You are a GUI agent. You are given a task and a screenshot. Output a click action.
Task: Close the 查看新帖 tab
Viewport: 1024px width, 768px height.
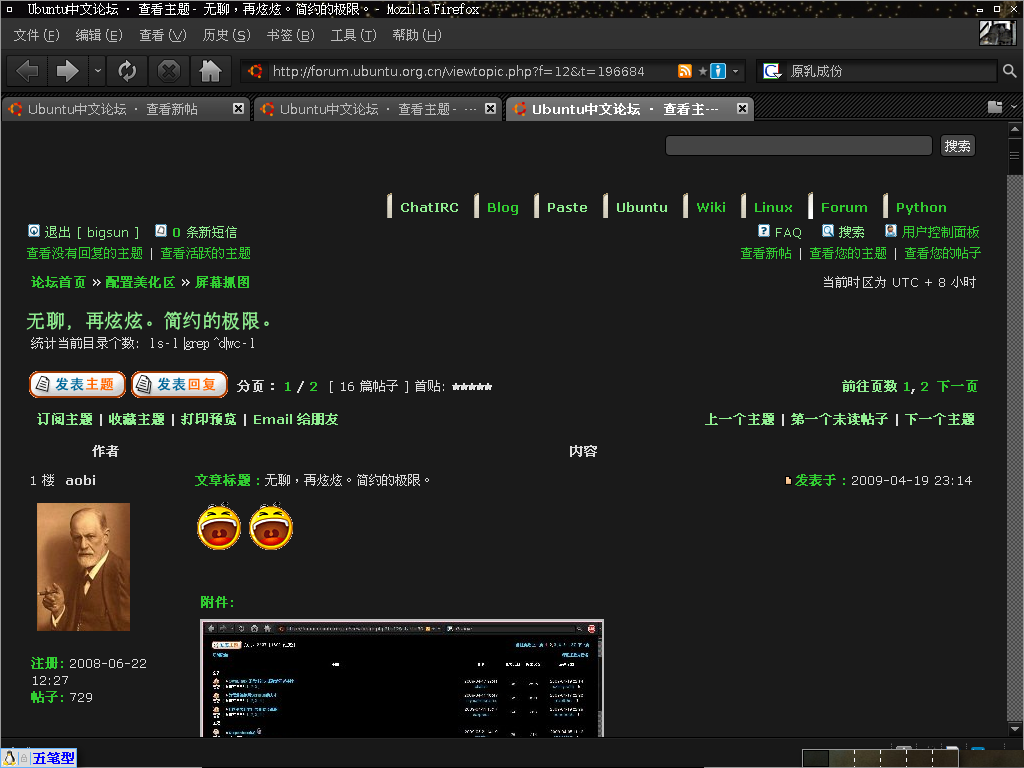(238, 108)
